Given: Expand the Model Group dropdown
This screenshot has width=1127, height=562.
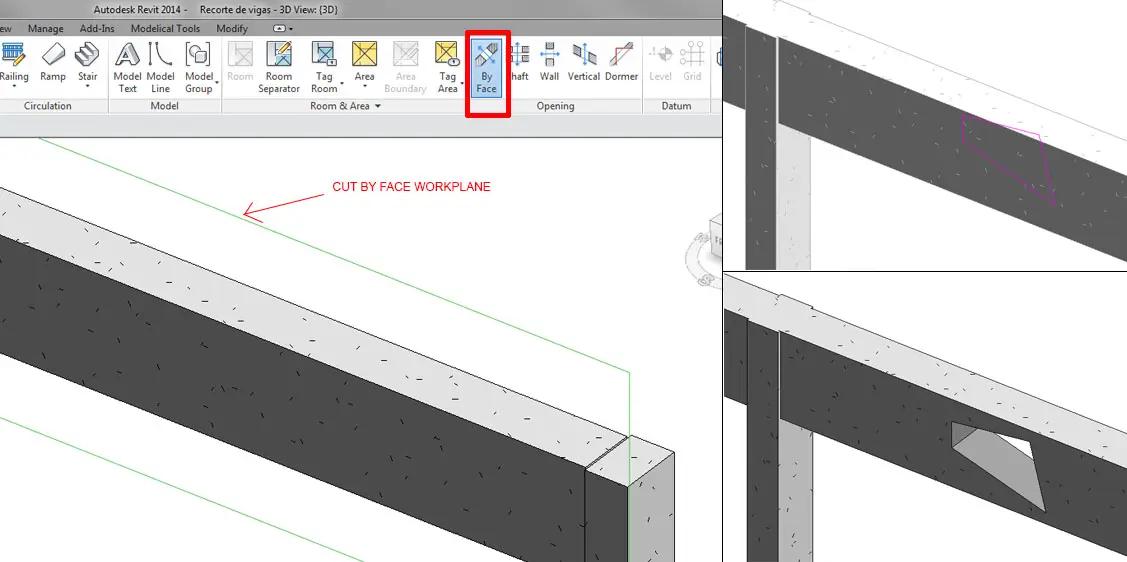Looking at the screenshot, I should tap(217, 83).
